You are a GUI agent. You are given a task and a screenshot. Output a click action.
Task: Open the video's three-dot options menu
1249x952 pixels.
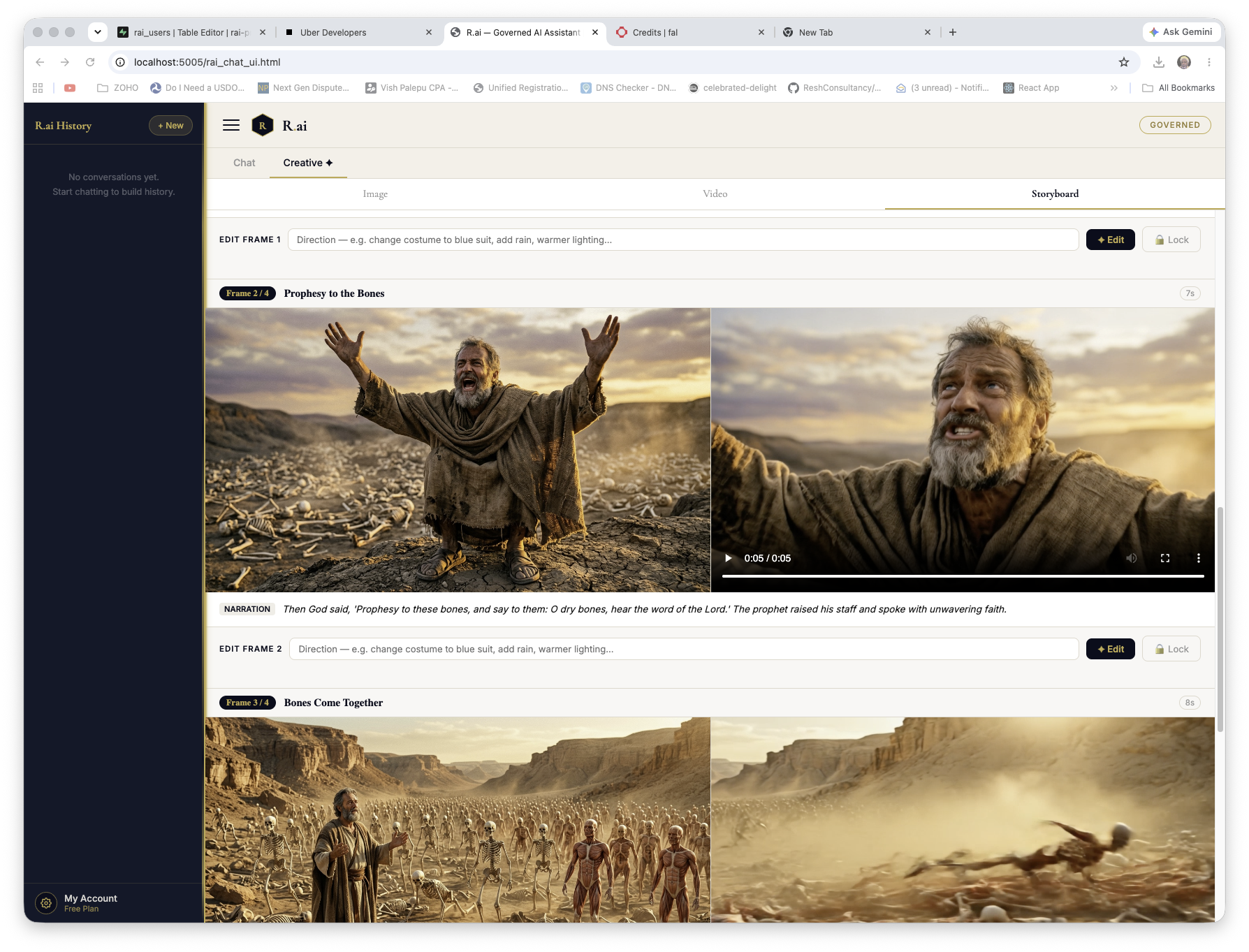click(x=1199, y=558)
